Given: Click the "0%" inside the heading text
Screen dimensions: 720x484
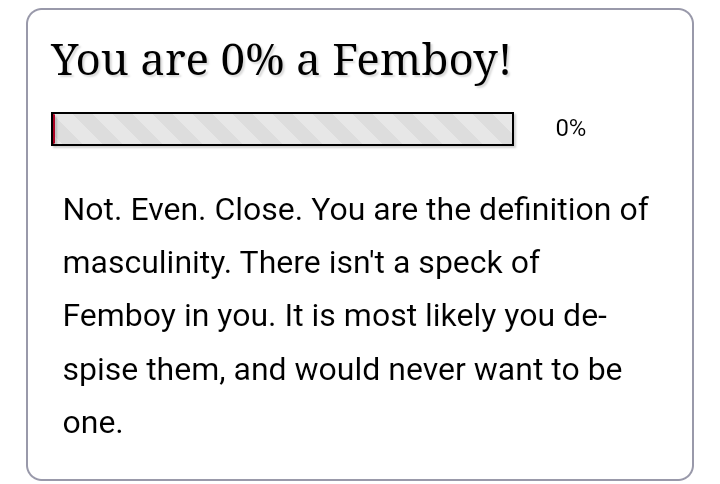Looking at the screenshot, I should point(252,61).
